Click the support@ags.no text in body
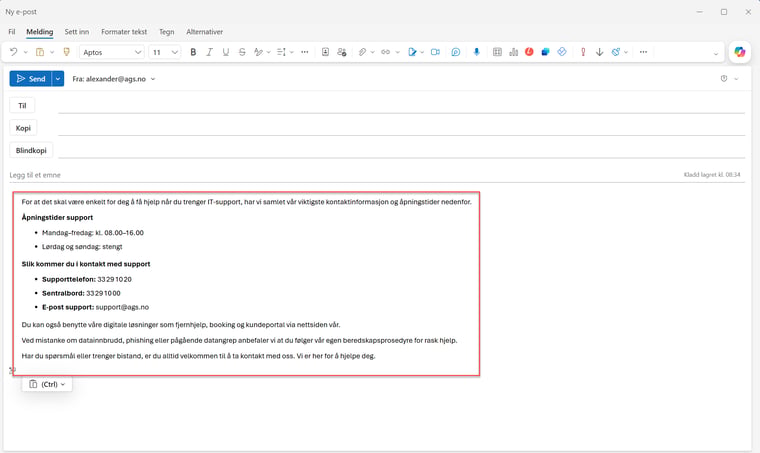 click(122, 307)
